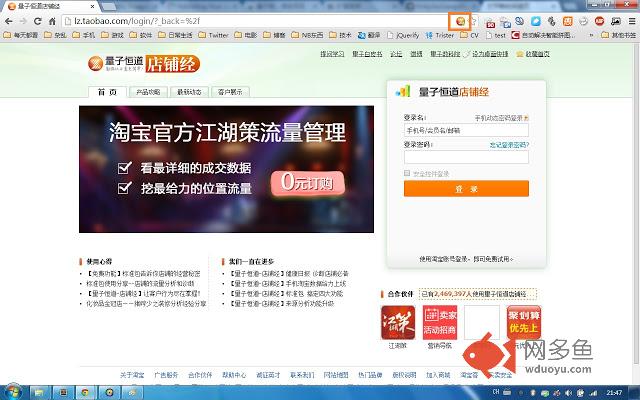Click the 0元订购 banner button
The width and height of the screenshot is (640, 400).
point(308,183)
